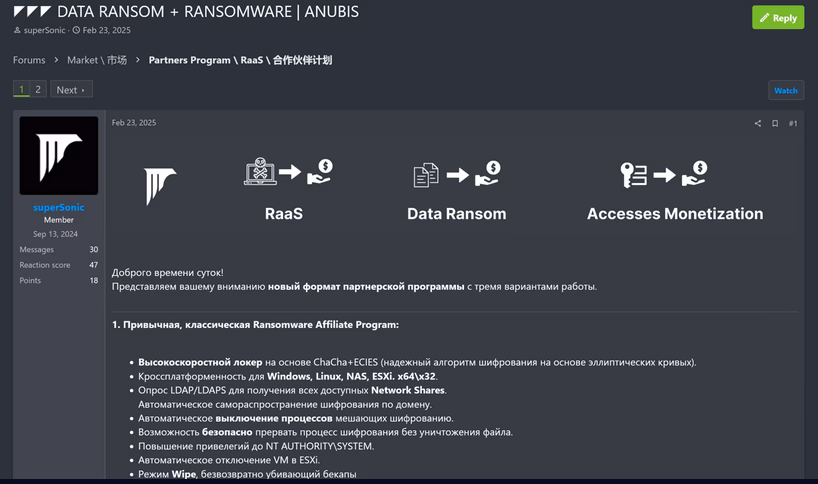Click bullet text 'Windows, Linux, NAS, ESXi'
Image resolution: width=818 pixels, height=484 pixels.
pyautogui.click(x=353, y=376)
